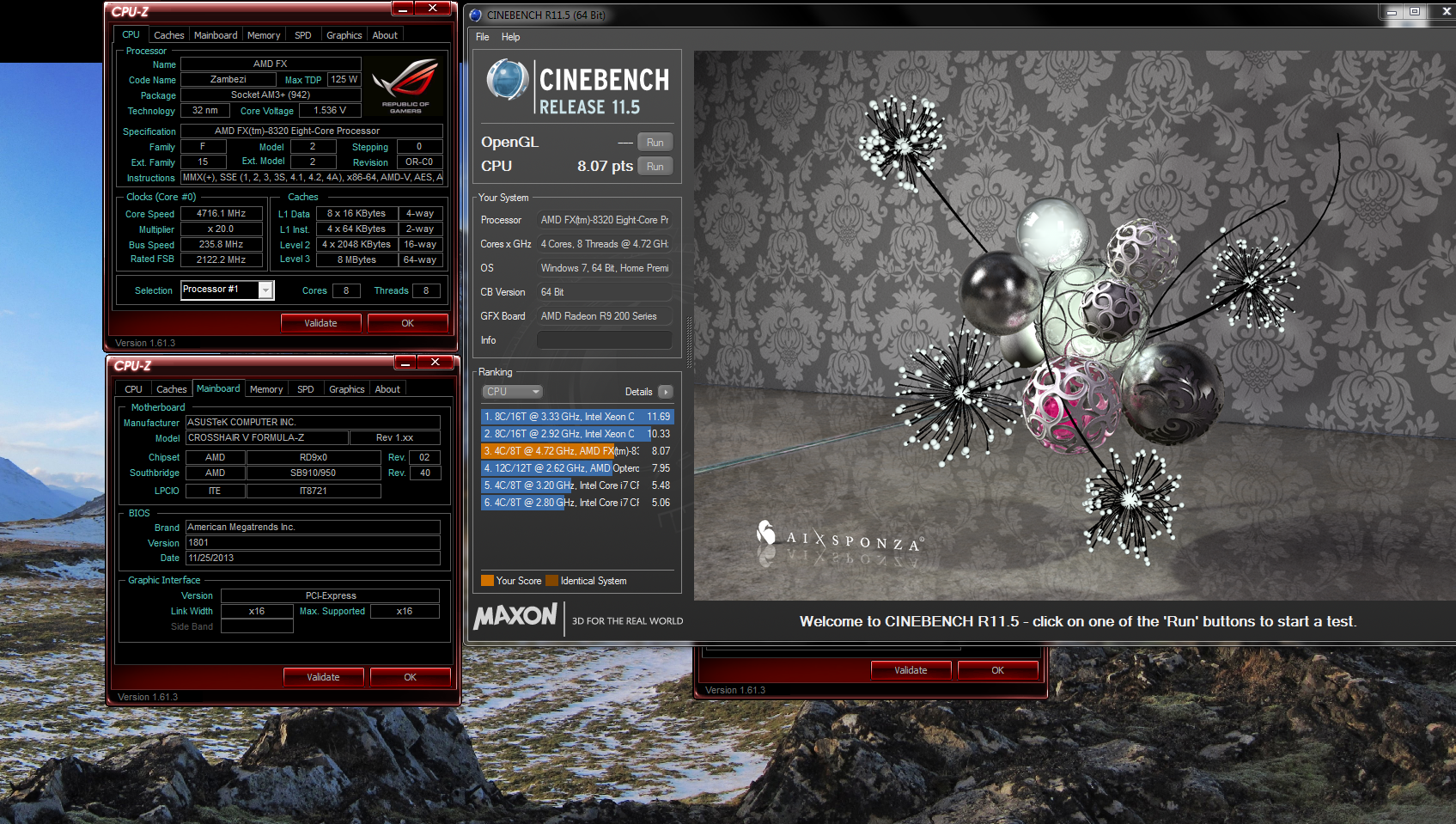
Task: Run the OpenGL benchmark
Action: coord(655,143)
